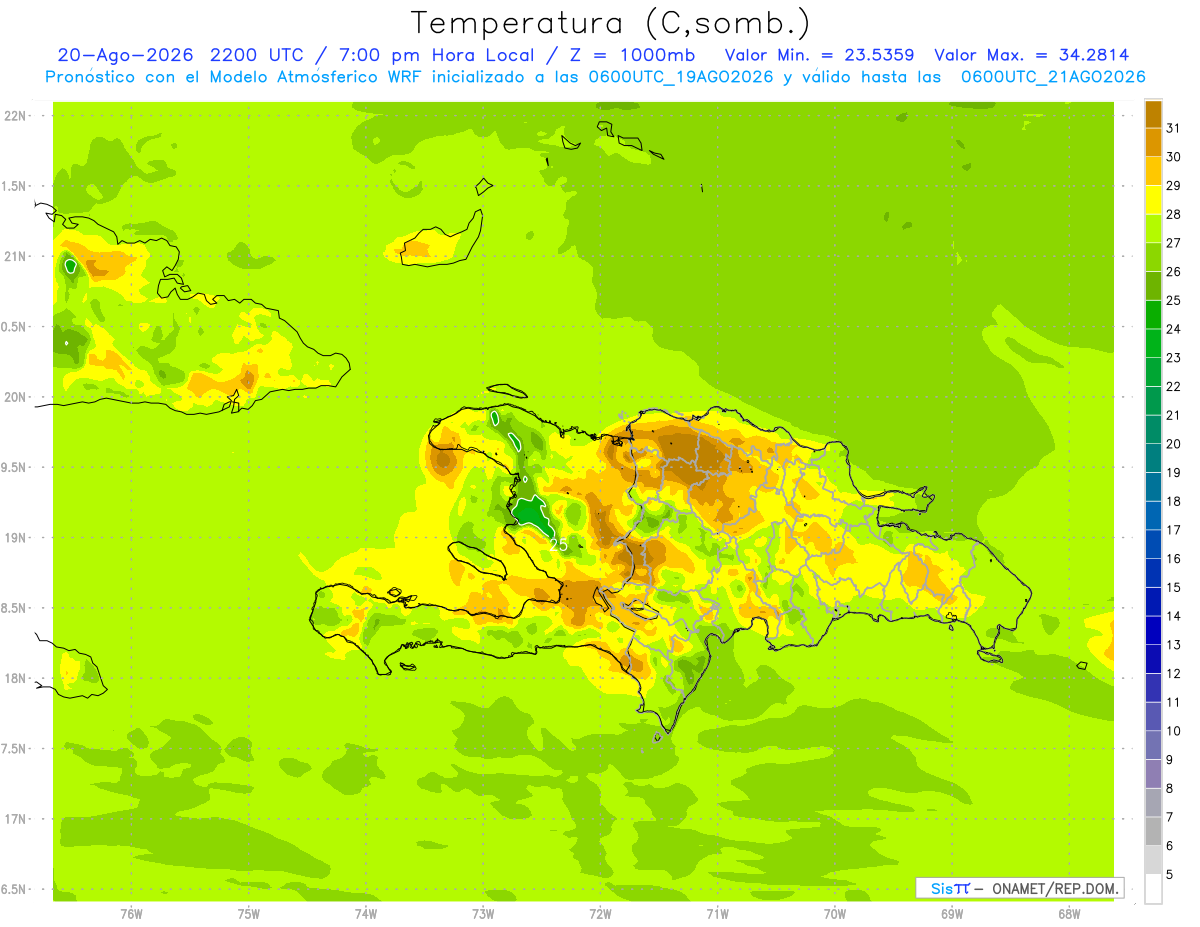Viewport: 1200px width, 927px height.
Task: Click the "72W" longitude label
Action: click(600, 913)
